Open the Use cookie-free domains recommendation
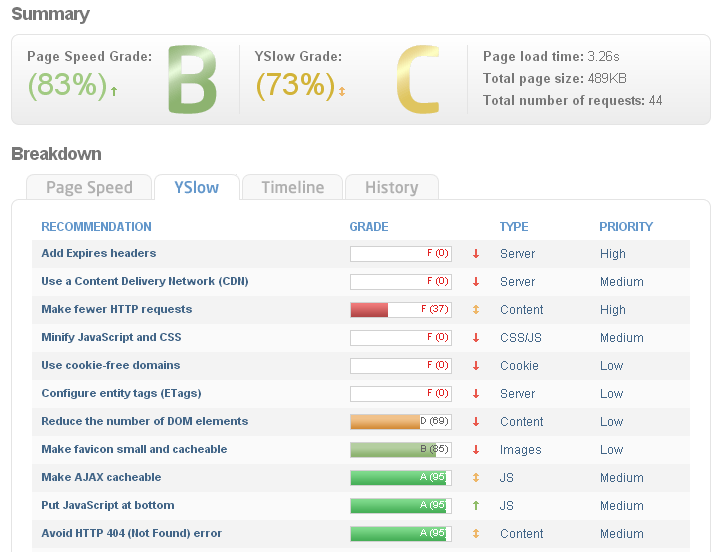Screen dimensions: 720x552 click(x=111, y=366)
